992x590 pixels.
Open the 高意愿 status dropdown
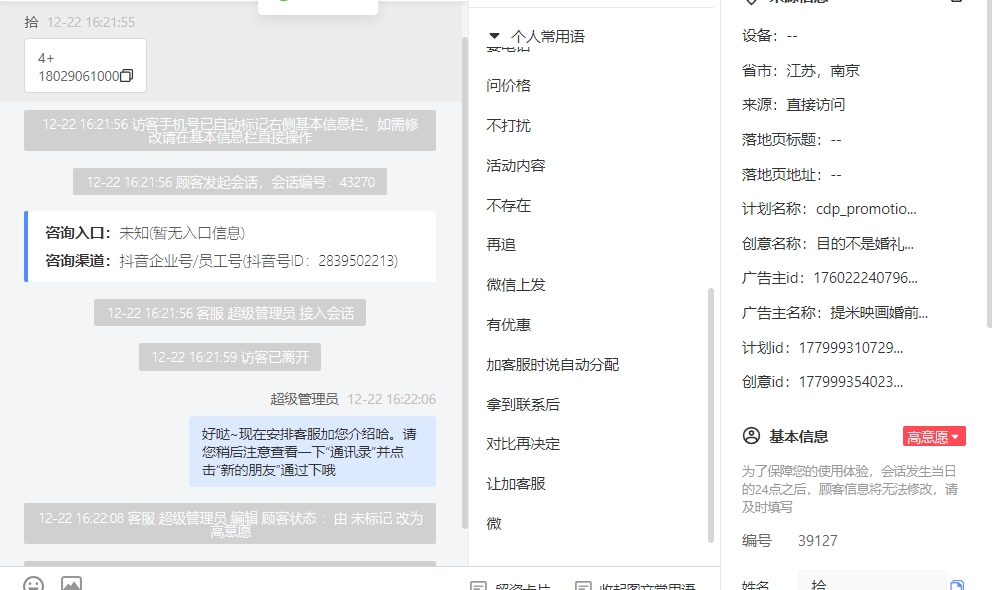tap(934, 436)
